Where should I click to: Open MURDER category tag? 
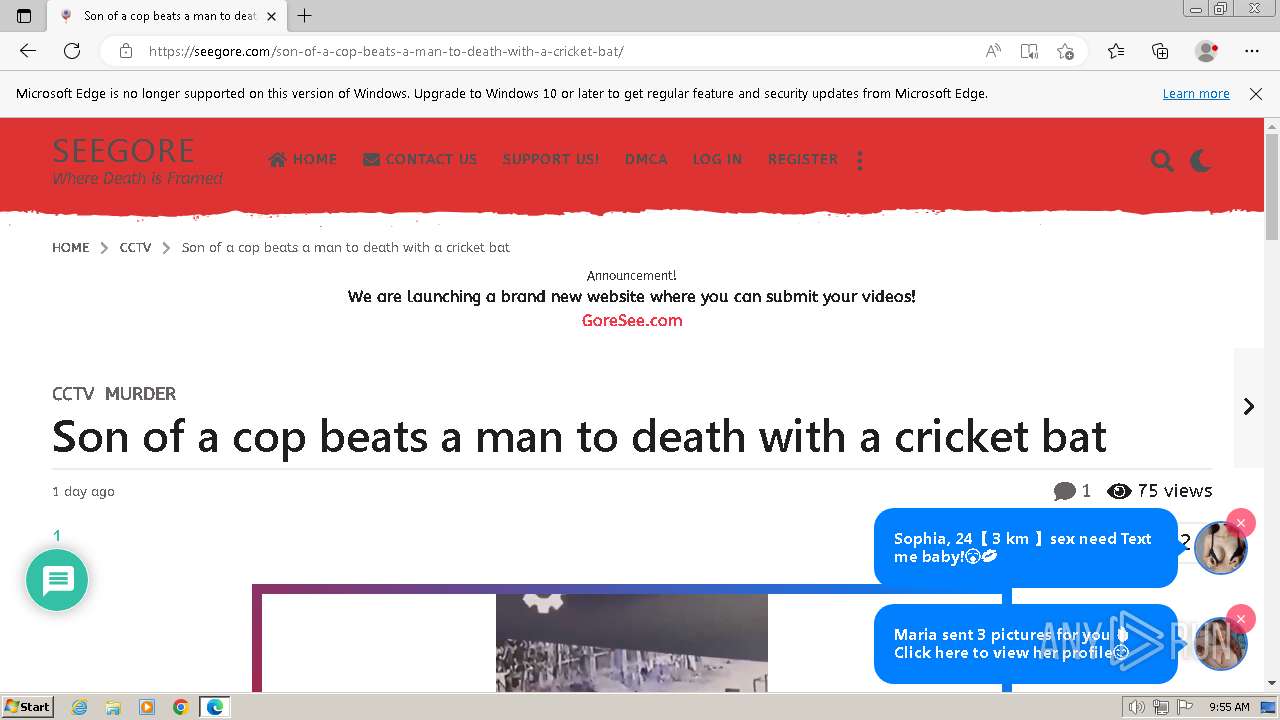coord(140,394)
